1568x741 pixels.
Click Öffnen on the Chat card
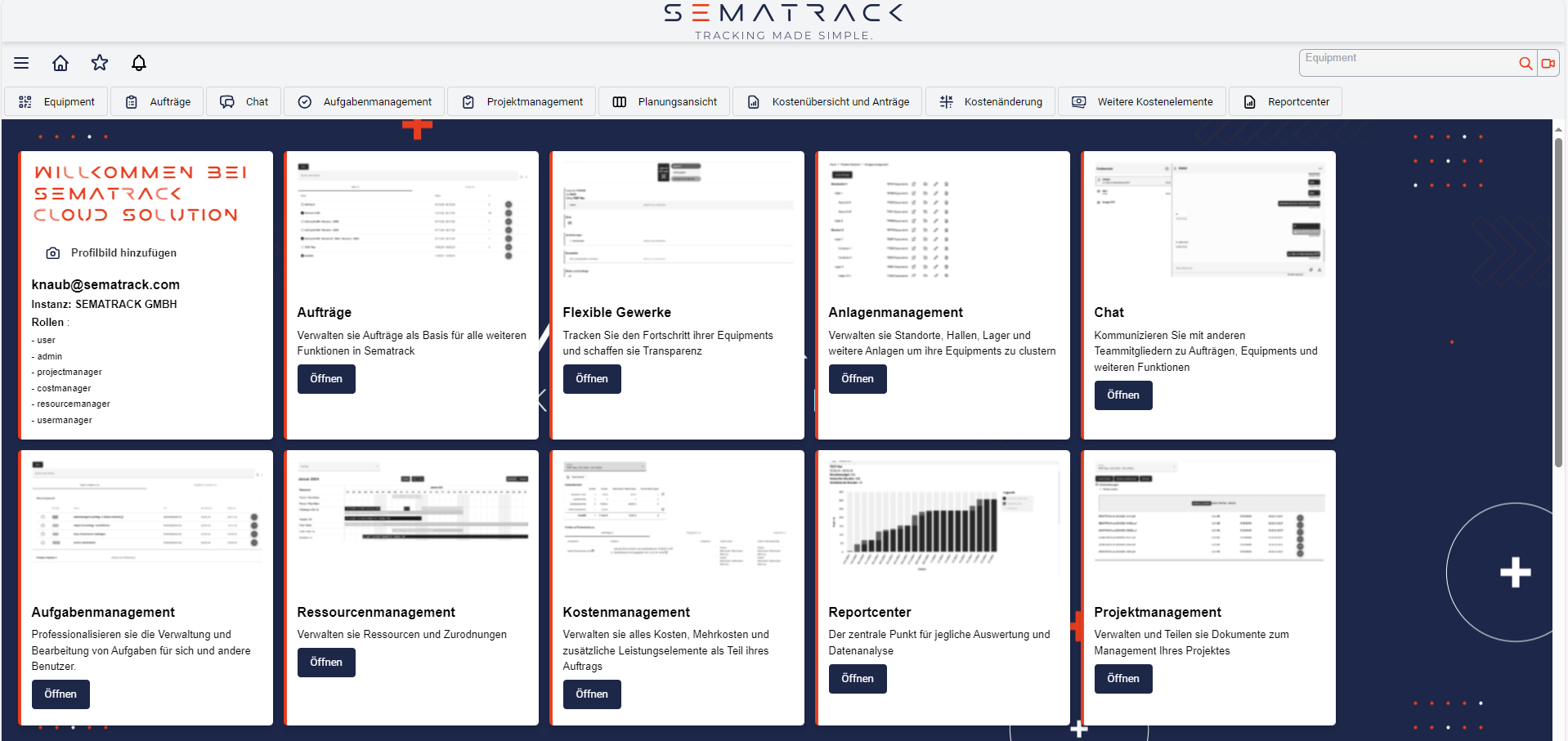[1123, 395]
